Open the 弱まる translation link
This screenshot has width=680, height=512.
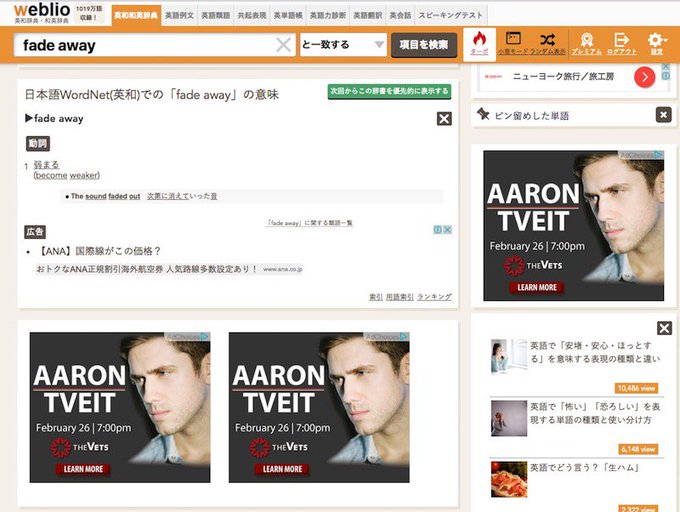pyautogui.click(x=46, y=165)
